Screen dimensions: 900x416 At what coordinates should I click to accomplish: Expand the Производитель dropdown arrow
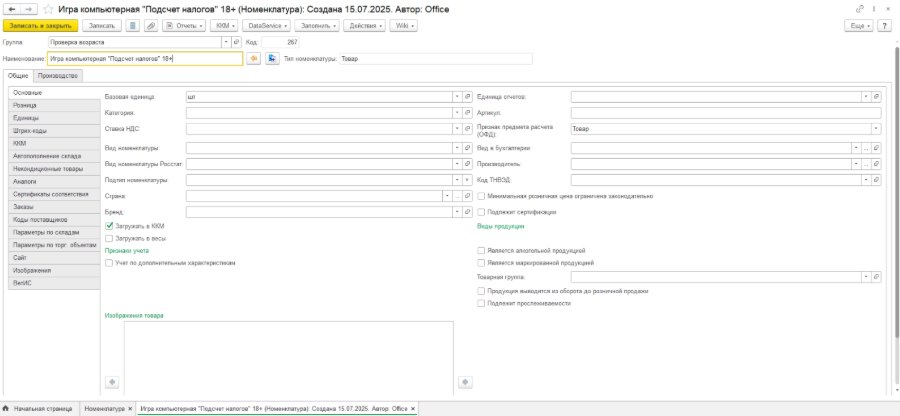click(x=856, y=164)
